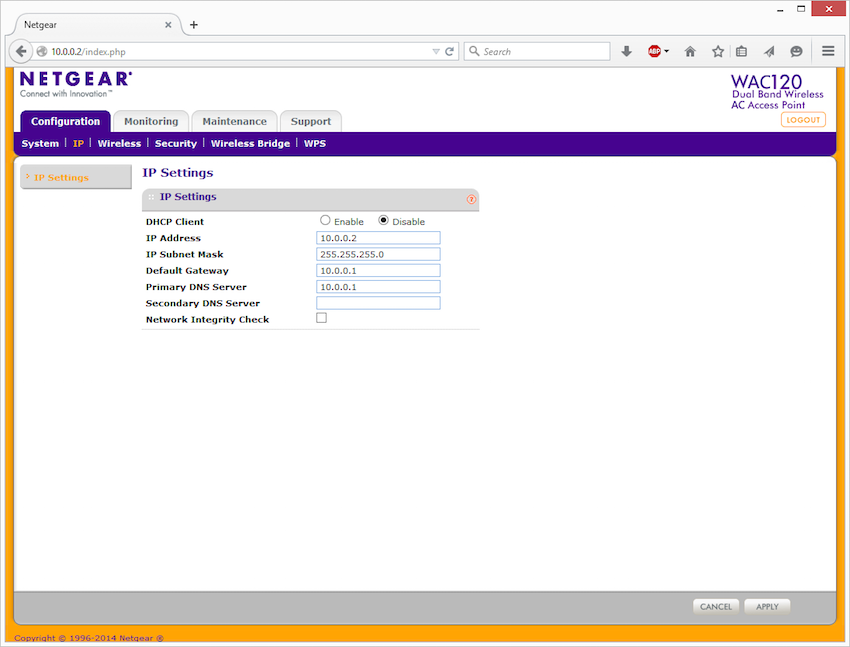Open the IP submenu

click(x=78, y=144)
